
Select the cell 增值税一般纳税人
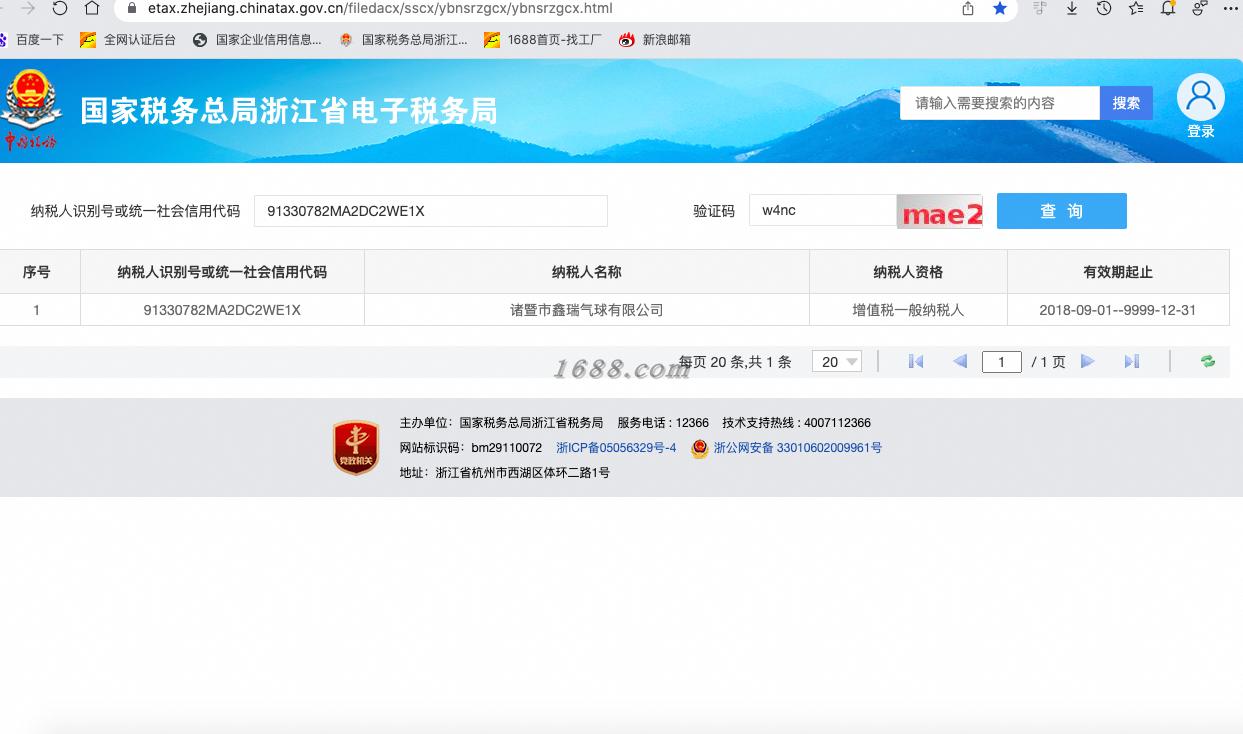pos(908,310)
